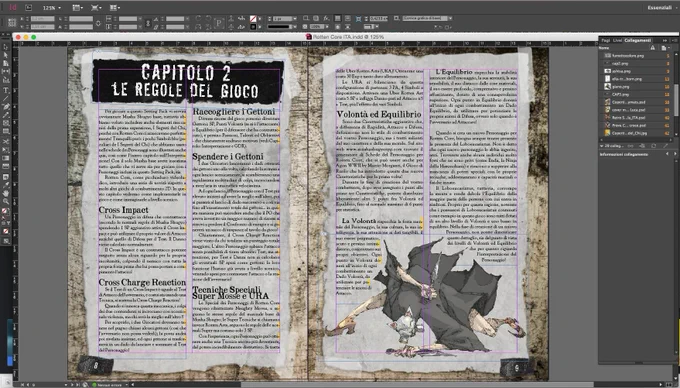Viewport: 680px width, 388px height.
Task: Show next link in Informazioni collegamento
Action: [675, 154]
